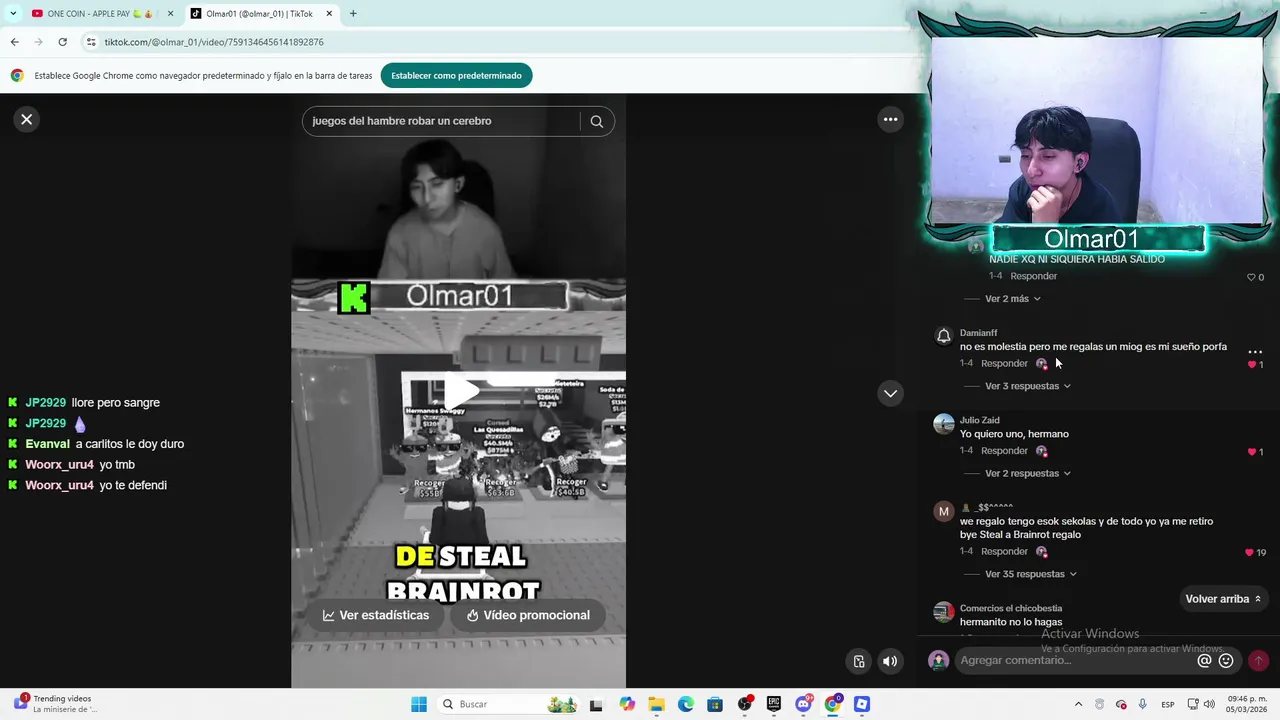
Task: Open File Explorer from taskbar
Action: click(x=656, y=704)
